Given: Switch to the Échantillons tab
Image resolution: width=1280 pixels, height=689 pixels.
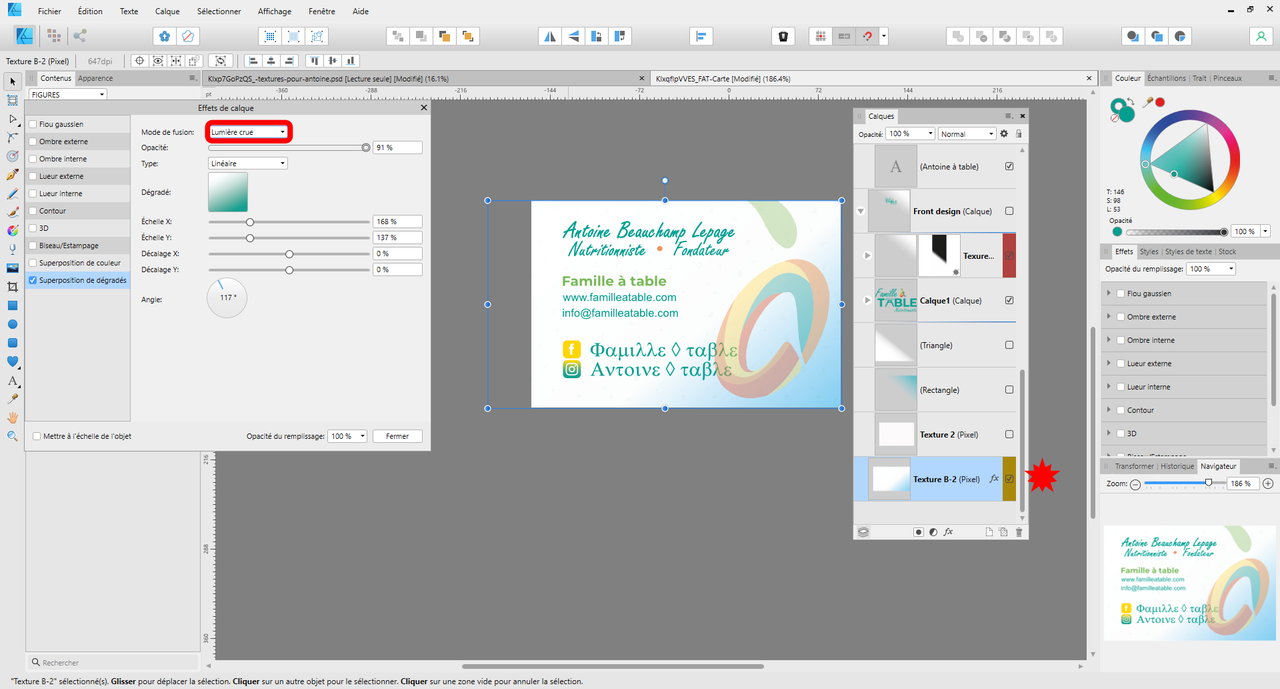Looking at the screenshot, I should pyautogui.click(x=1166, y=78).
